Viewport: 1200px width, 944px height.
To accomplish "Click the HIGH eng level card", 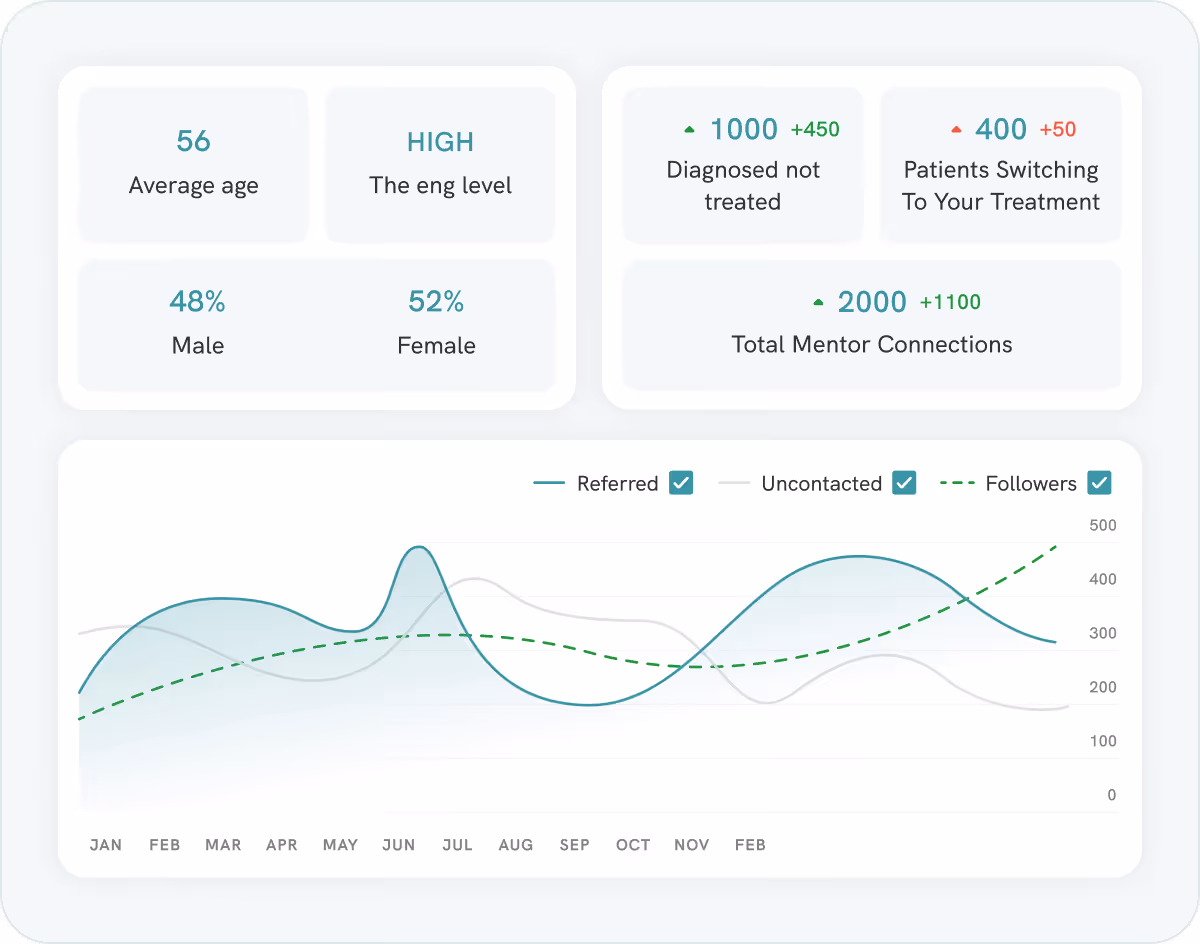I will tap(440, 164).
